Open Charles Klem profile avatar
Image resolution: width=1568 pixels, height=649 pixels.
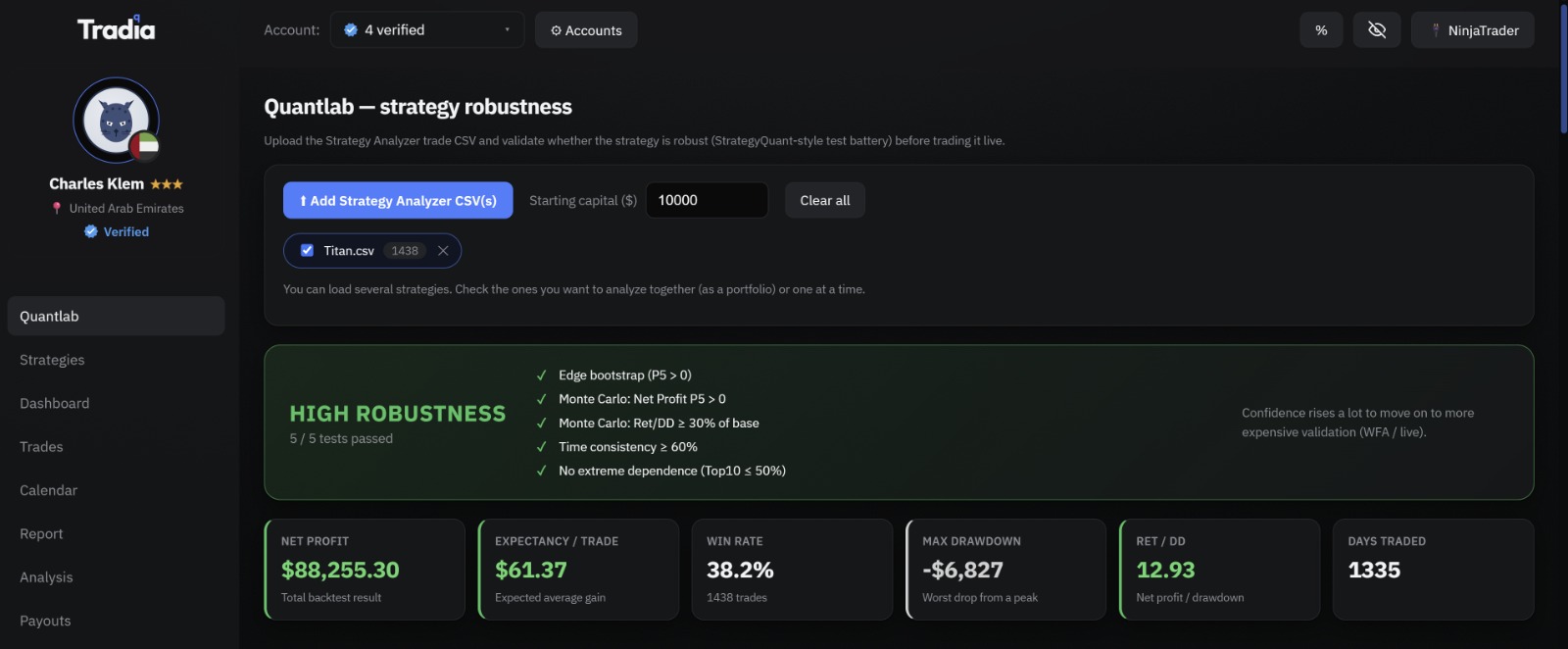116,120
